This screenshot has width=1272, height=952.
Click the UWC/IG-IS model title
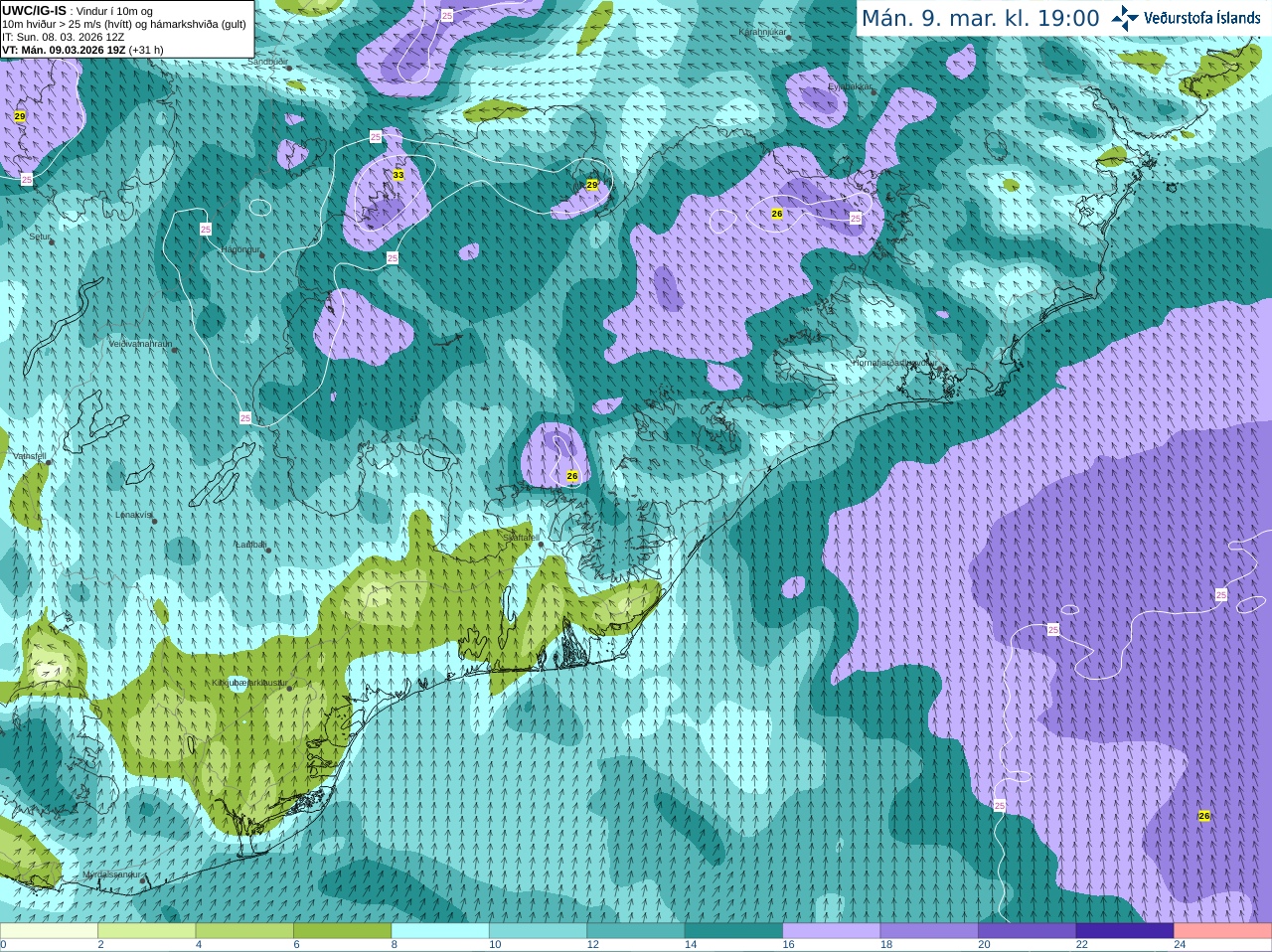click(x=34, y=10)
